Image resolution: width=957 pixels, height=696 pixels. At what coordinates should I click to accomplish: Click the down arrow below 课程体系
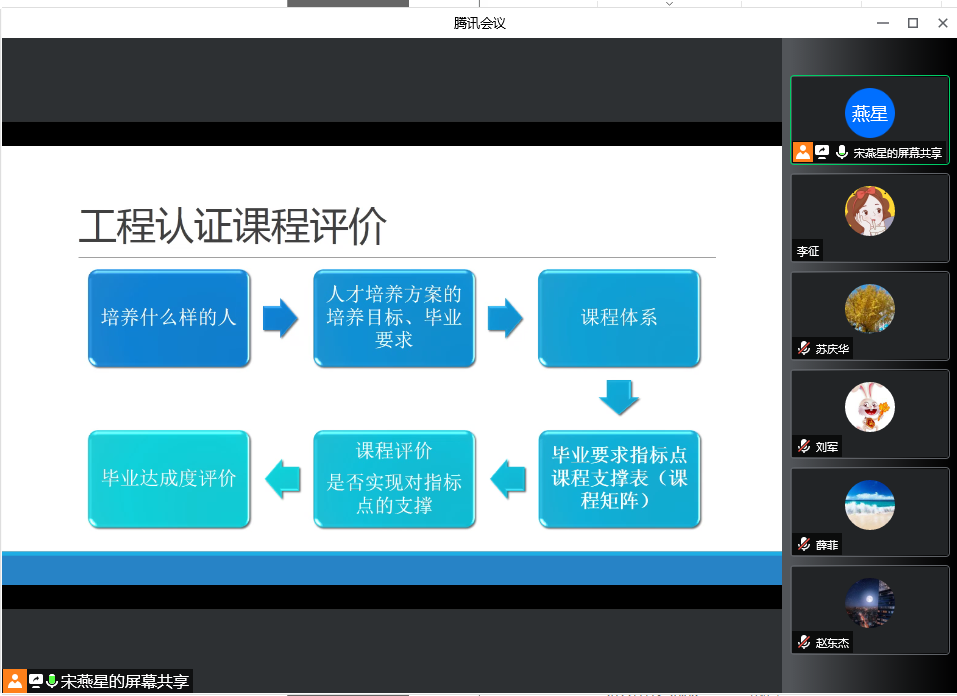[x=619, y=397]
